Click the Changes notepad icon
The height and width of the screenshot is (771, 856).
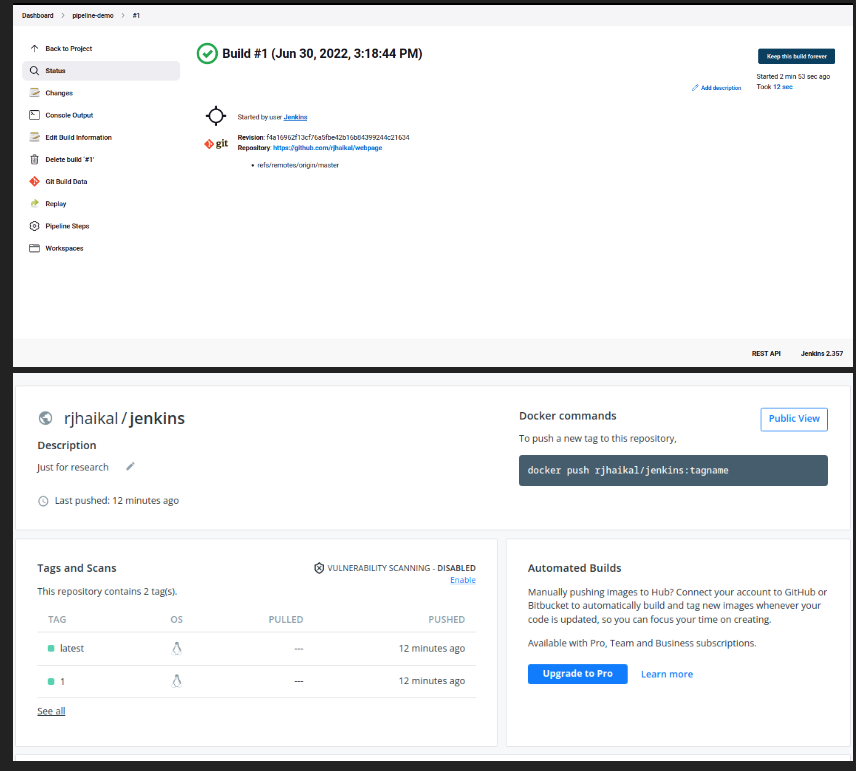pos(34,93)
